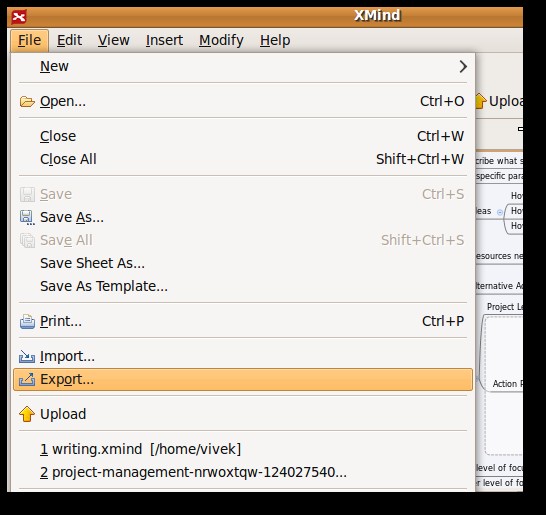Collapse the blue toggle next to 'leas' topic

(500, 212)
